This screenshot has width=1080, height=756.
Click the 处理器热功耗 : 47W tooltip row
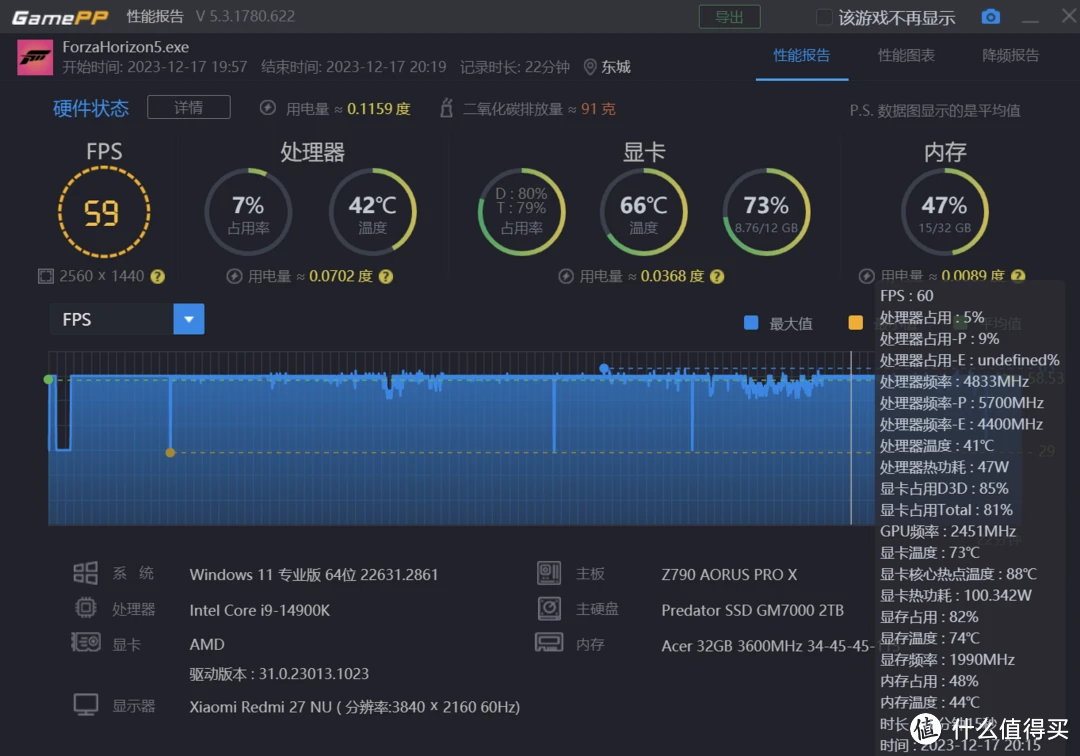pos(944,468)
